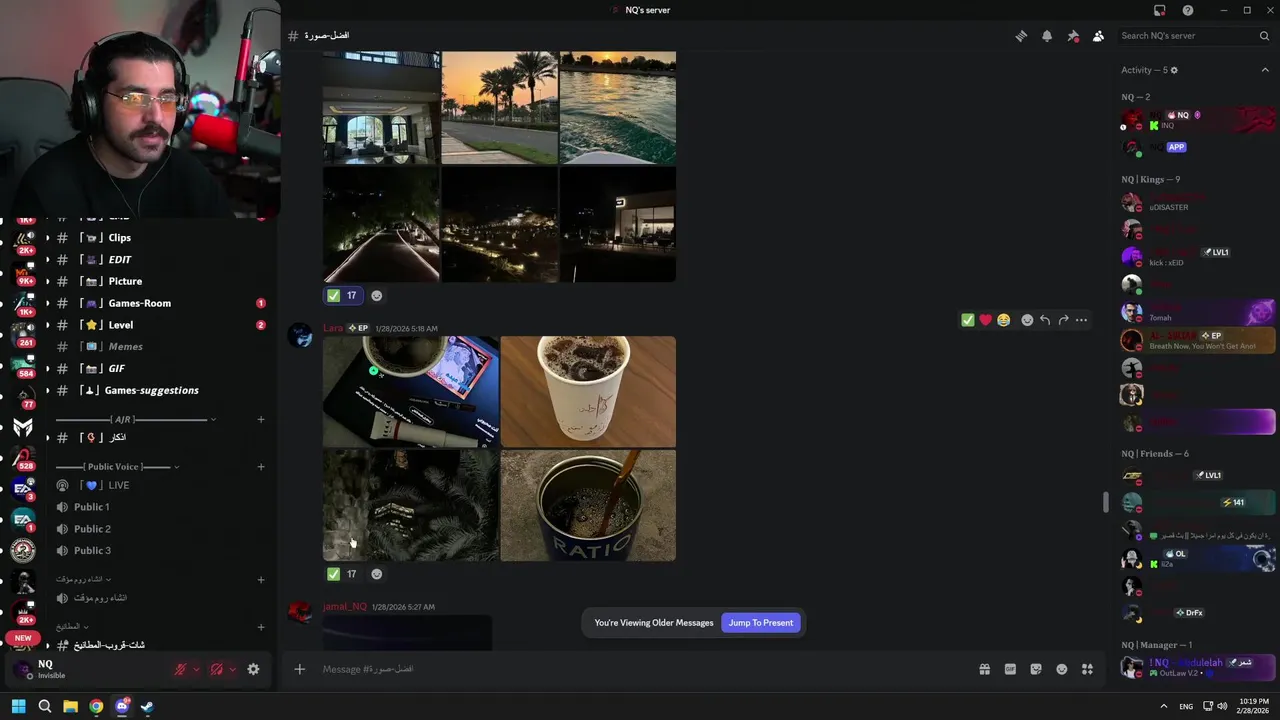Open add reaction picker in hover bar
The width and height of the screenshot is (1280, 720).
tap(1027, 320)
